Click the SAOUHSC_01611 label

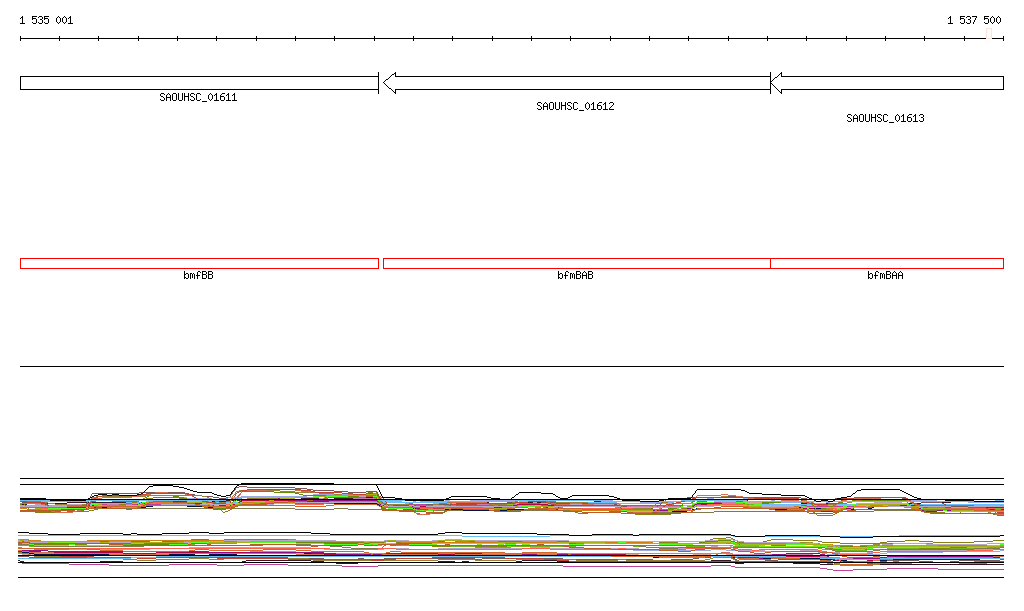pos(198,97)
